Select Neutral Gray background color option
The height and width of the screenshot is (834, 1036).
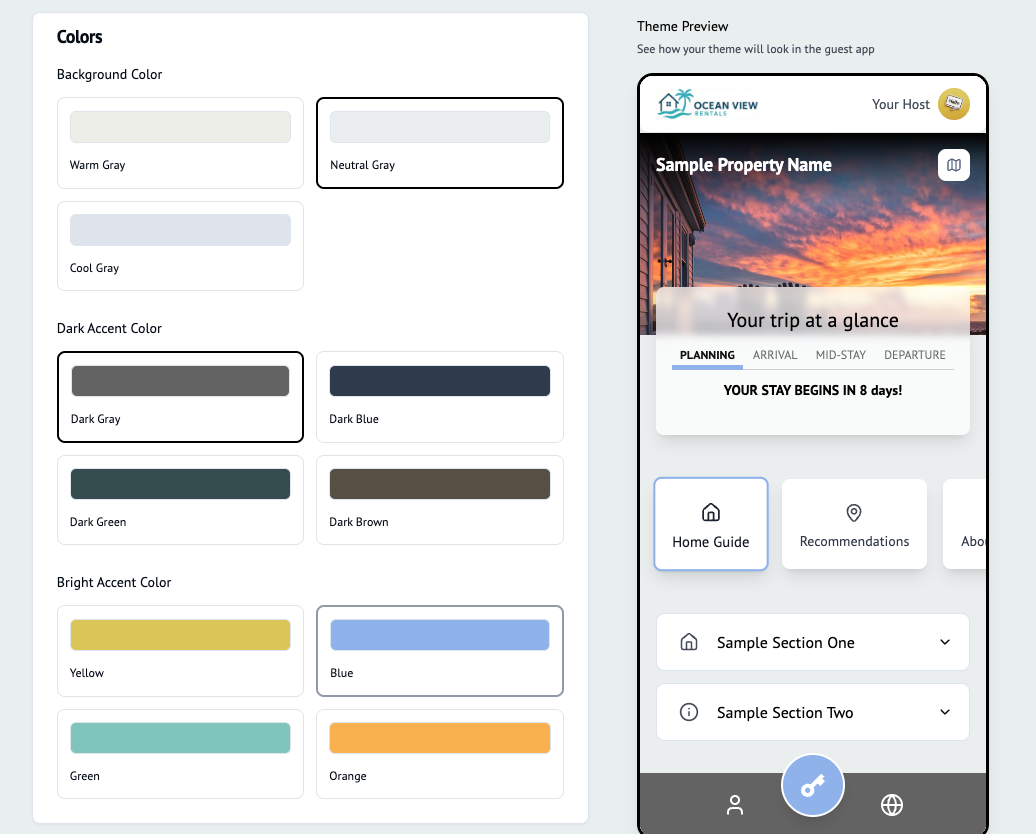pos(440,143)
